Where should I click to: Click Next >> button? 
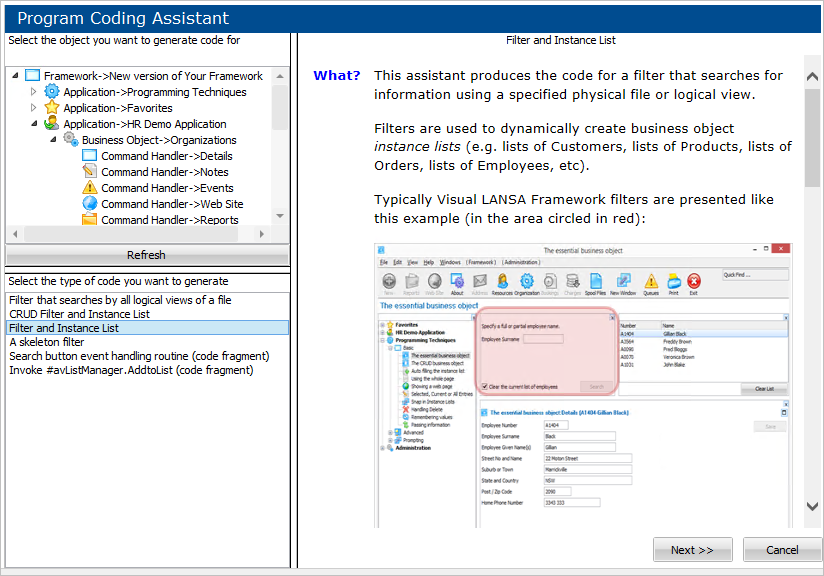pyautogui.click(x=692, y=550)
